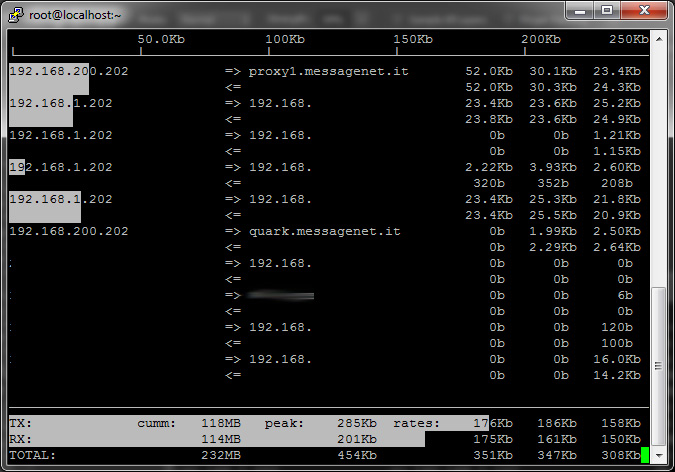Click the 285Kb peak TX value
675x472 pixels.
point(355,423)
